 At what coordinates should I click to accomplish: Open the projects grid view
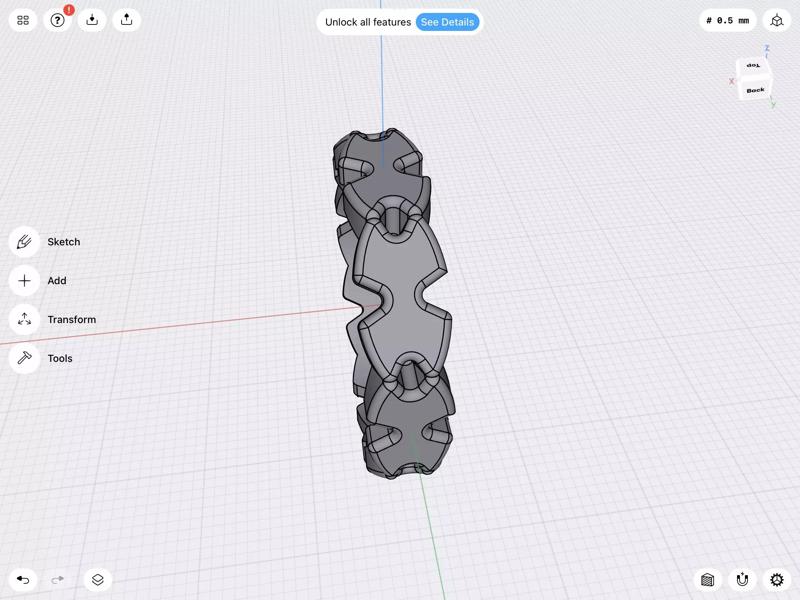[x=24, y=20]
